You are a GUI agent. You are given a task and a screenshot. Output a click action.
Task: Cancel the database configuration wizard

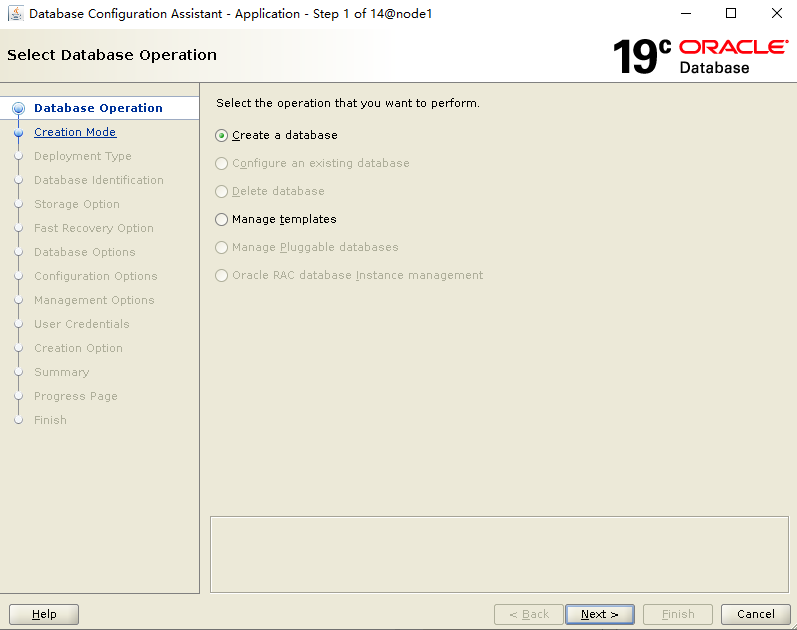(755, 614)
